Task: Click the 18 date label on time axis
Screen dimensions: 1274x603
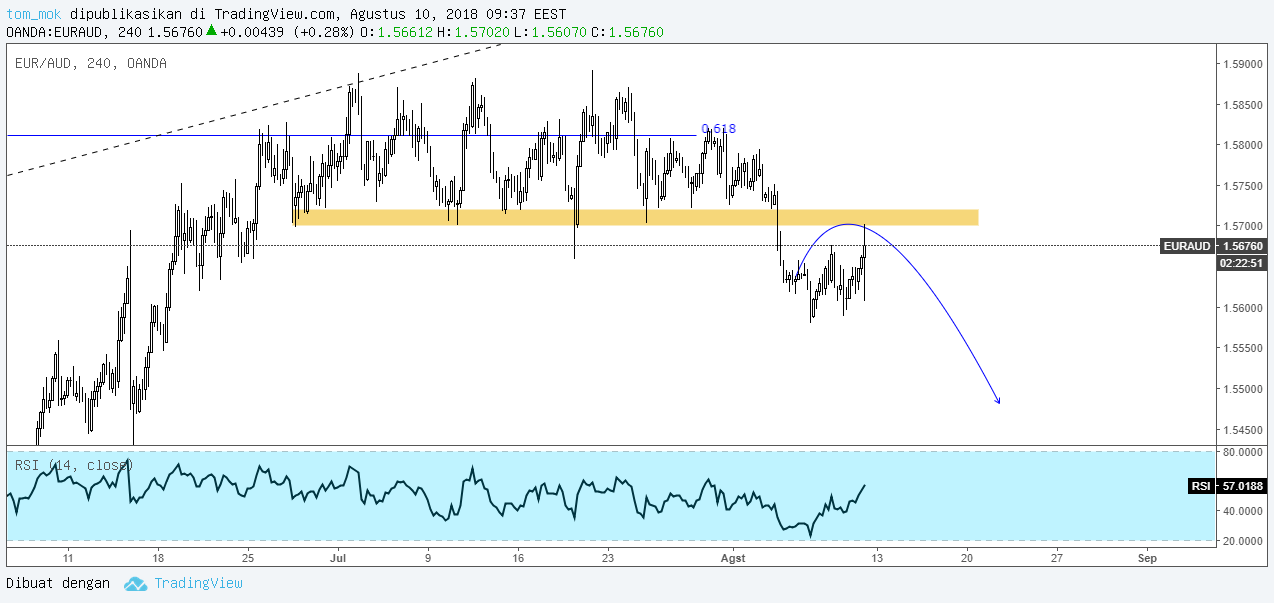Action: (158, 559)
